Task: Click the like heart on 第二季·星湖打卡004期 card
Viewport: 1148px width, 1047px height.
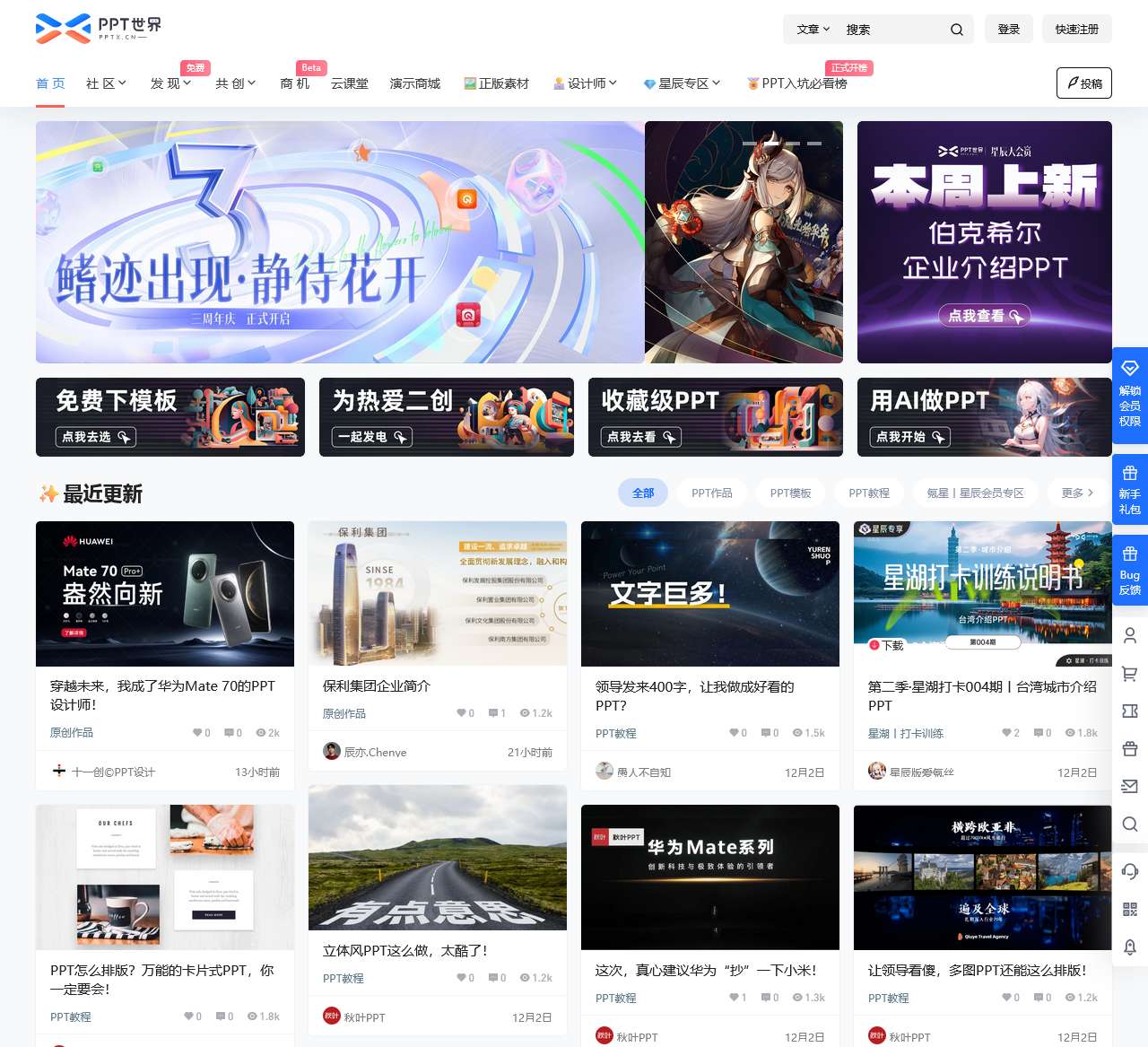Action: (1006, 733)
